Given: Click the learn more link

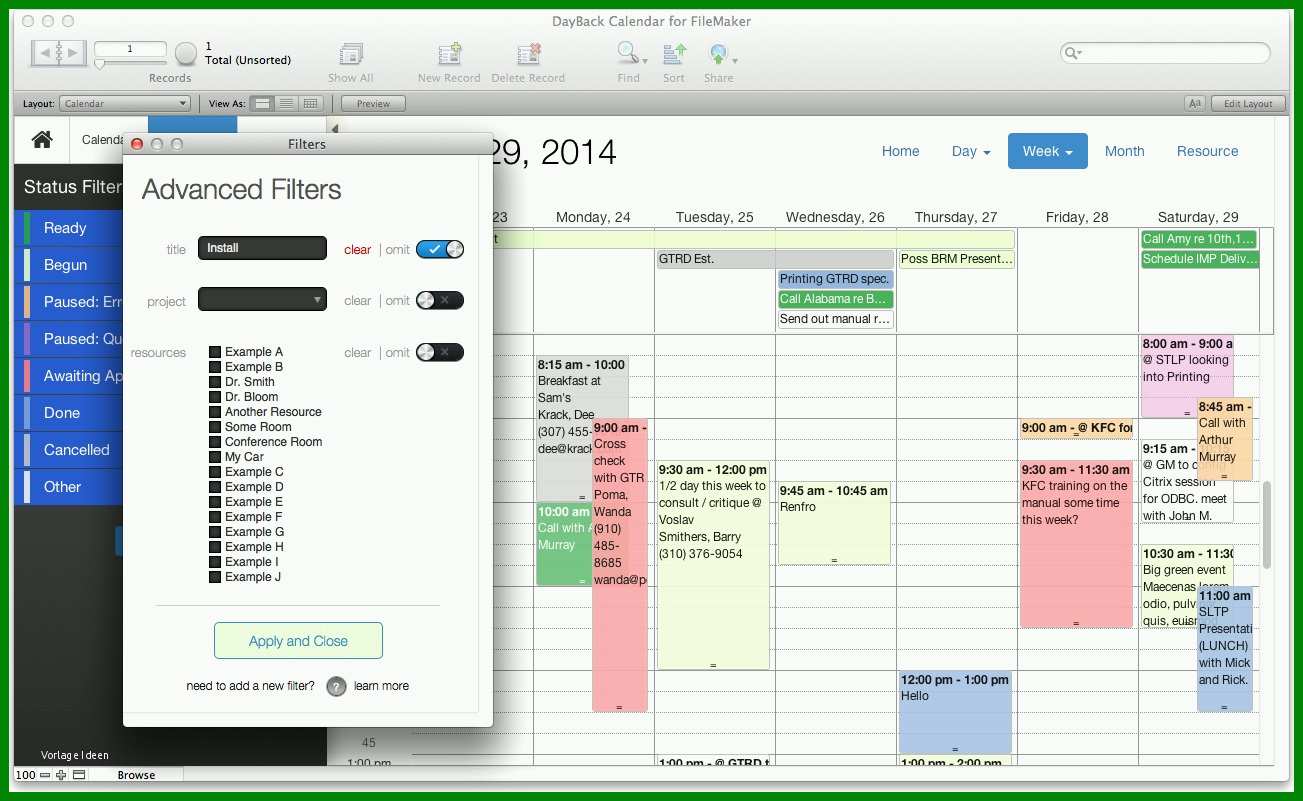Looking at the screenshot, I should tap(381, 686).
